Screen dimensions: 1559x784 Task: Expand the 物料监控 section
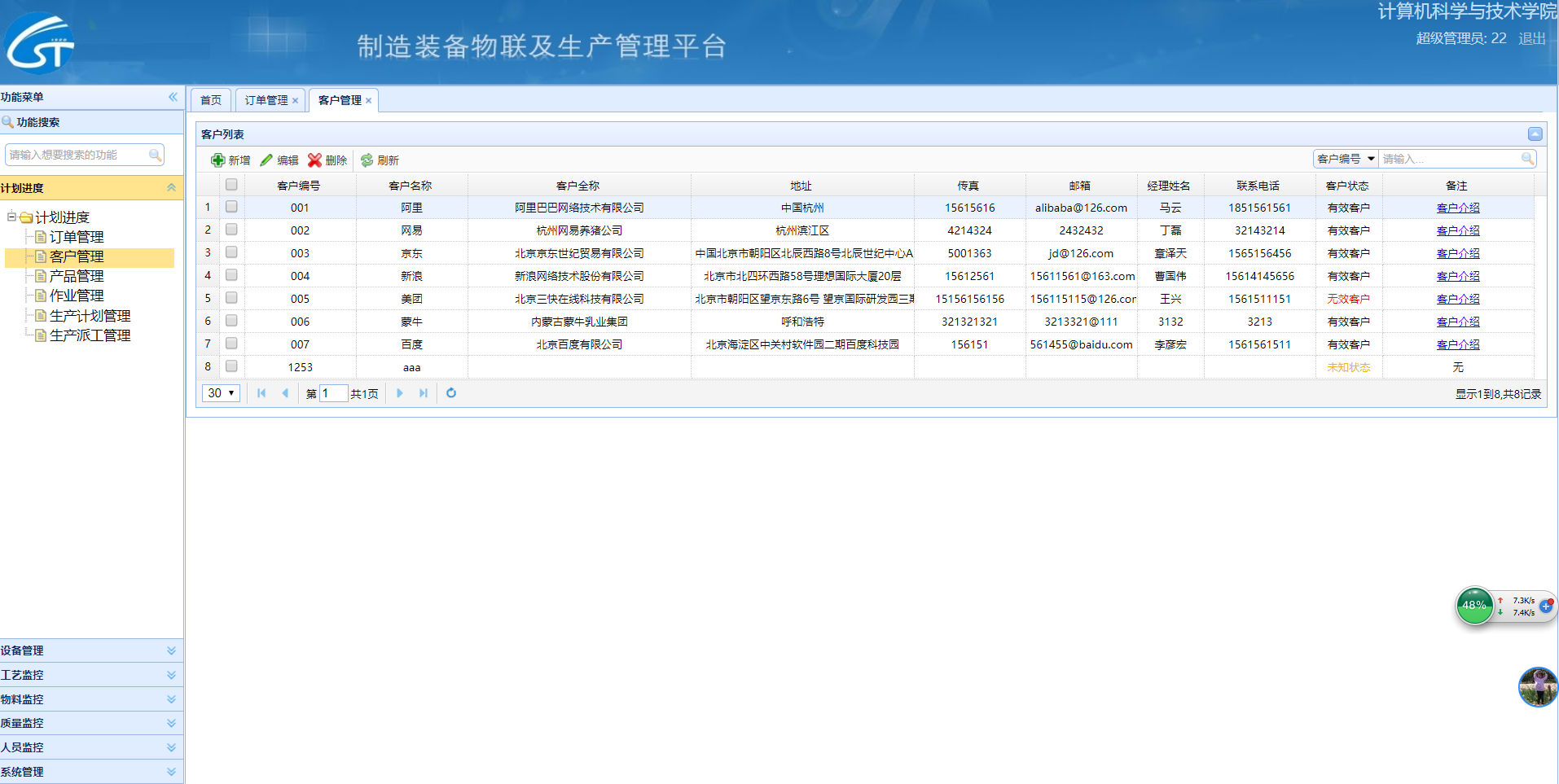[x=171, y=699]
